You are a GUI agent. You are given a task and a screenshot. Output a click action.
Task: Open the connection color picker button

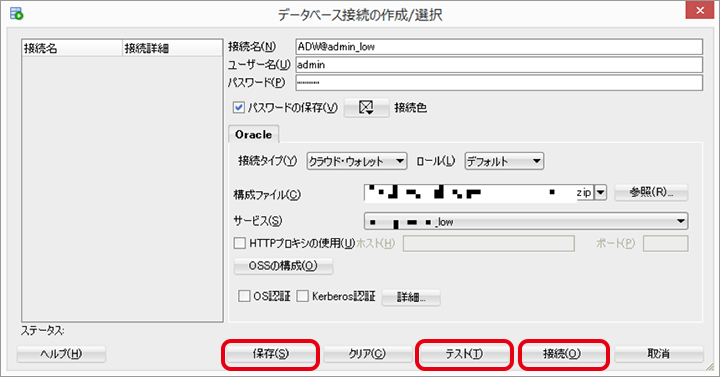tap(366, 108)
